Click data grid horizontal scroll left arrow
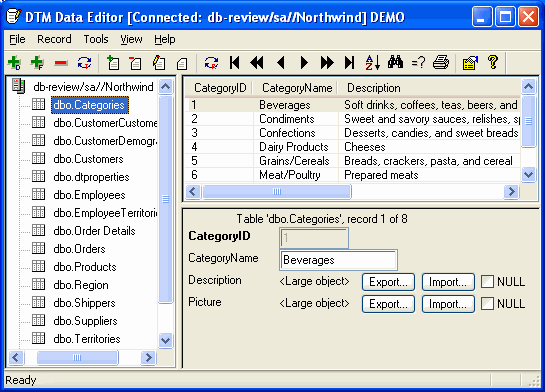Viewport: 545px width, 392px height. pos(193,191)
